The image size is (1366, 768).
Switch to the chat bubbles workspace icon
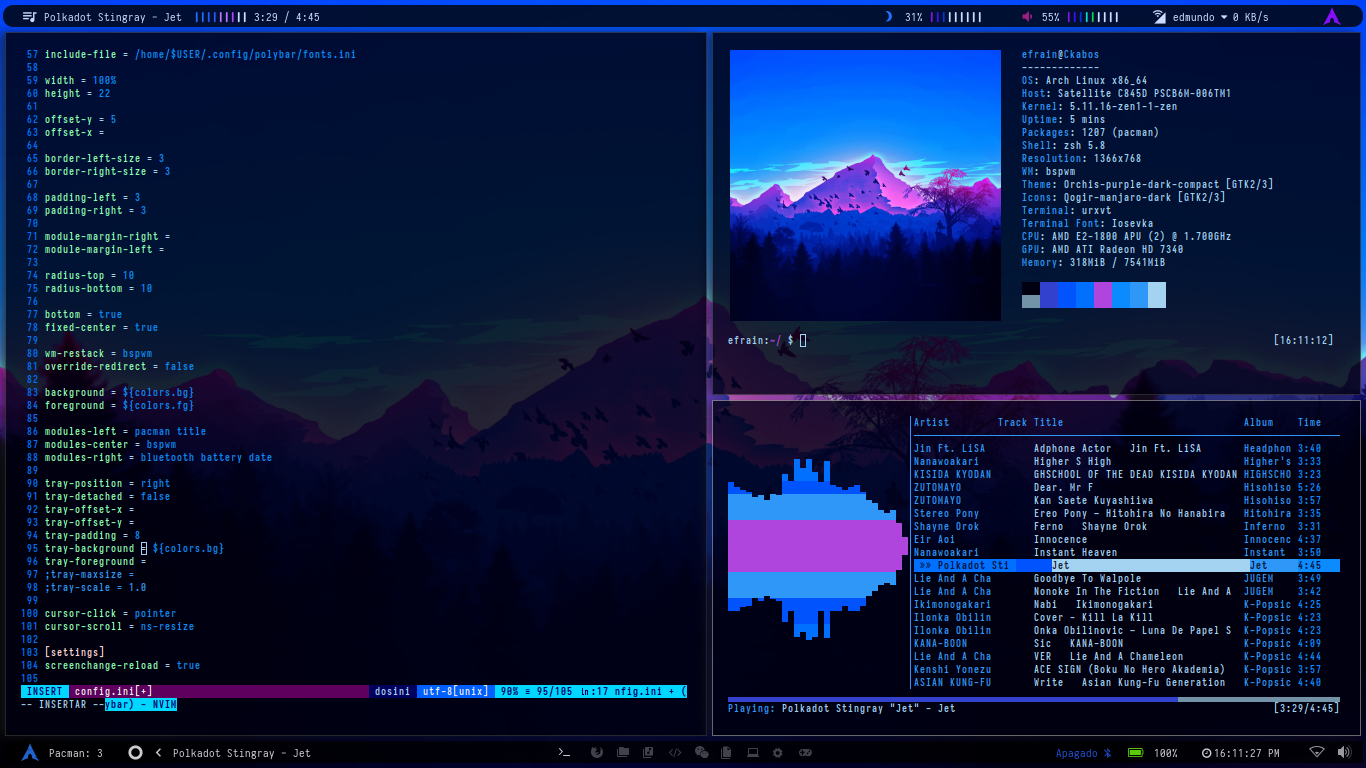click(x=701, y=752)
